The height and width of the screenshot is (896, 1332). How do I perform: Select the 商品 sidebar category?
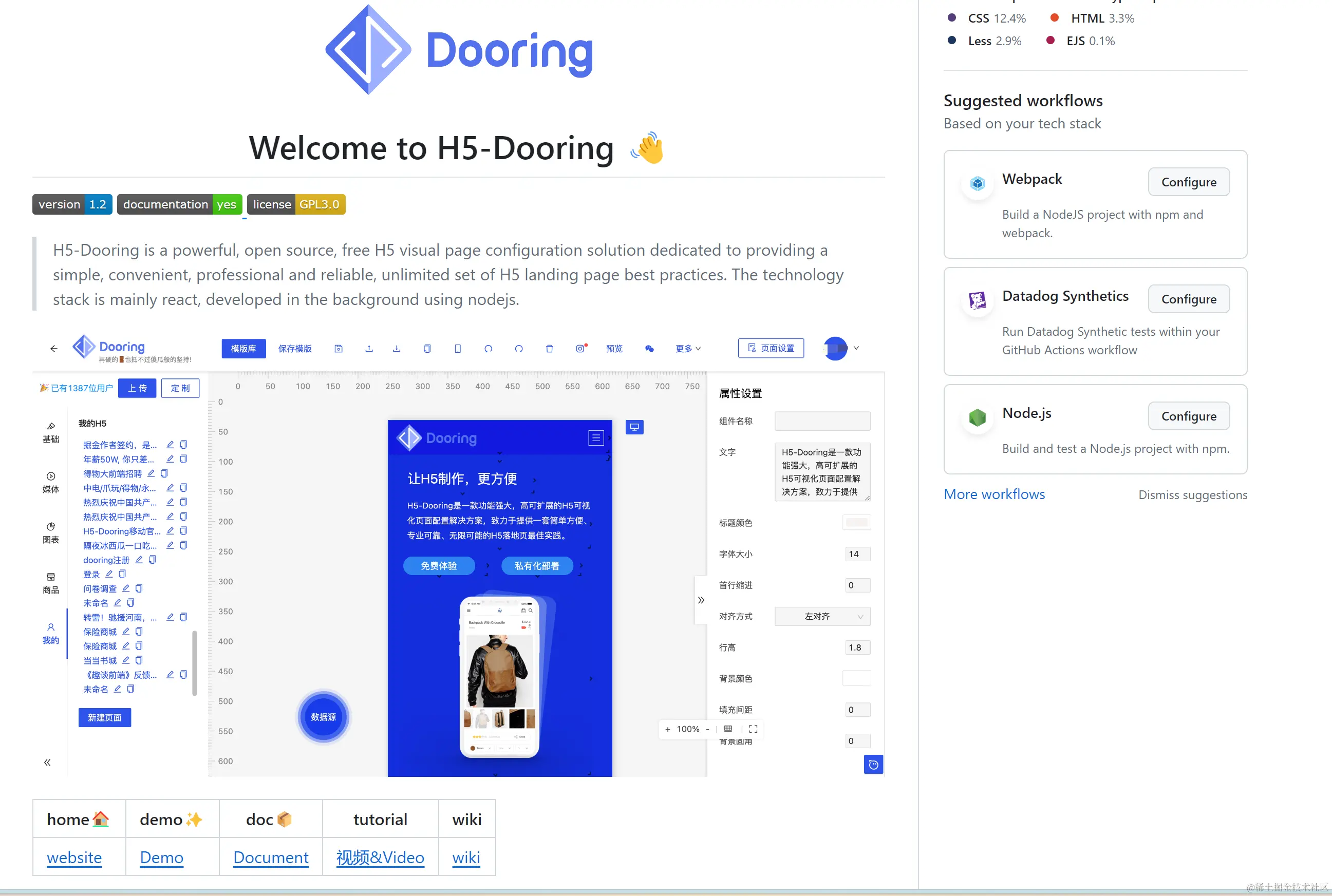51,583
